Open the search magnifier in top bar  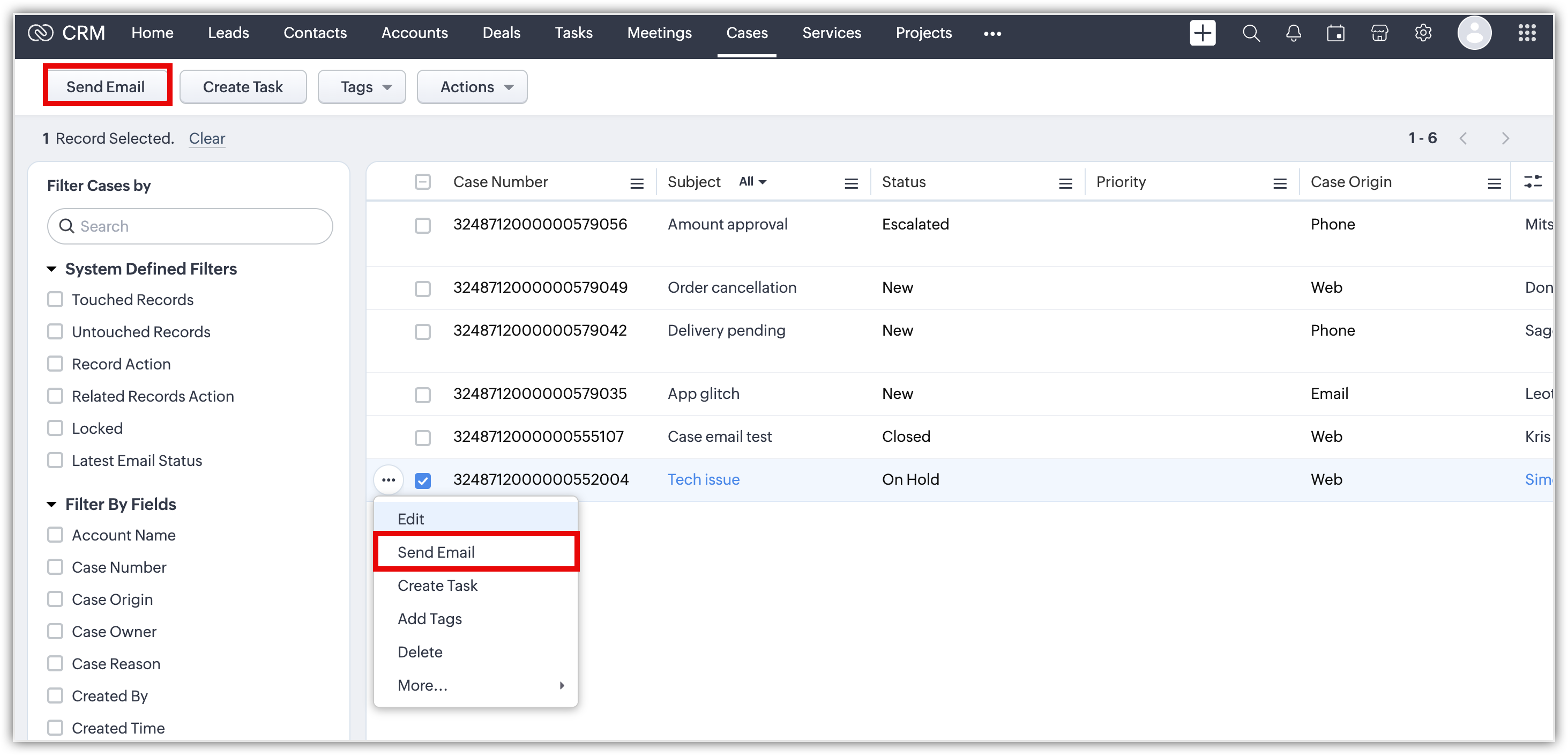(x=1251, y=33)
